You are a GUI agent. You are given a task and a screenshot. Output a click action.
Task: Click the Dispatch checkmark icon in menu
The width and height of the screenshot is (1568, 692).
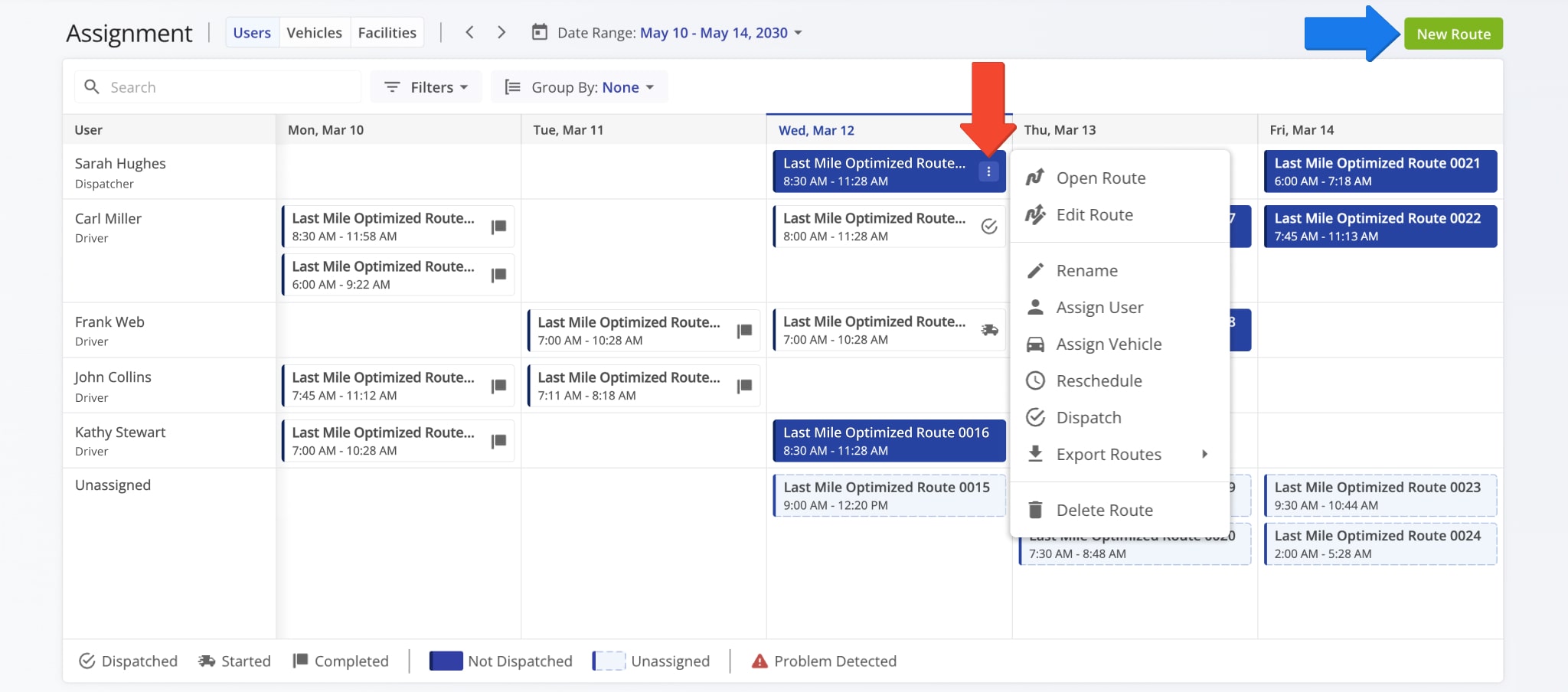(x=1035, y=417)
